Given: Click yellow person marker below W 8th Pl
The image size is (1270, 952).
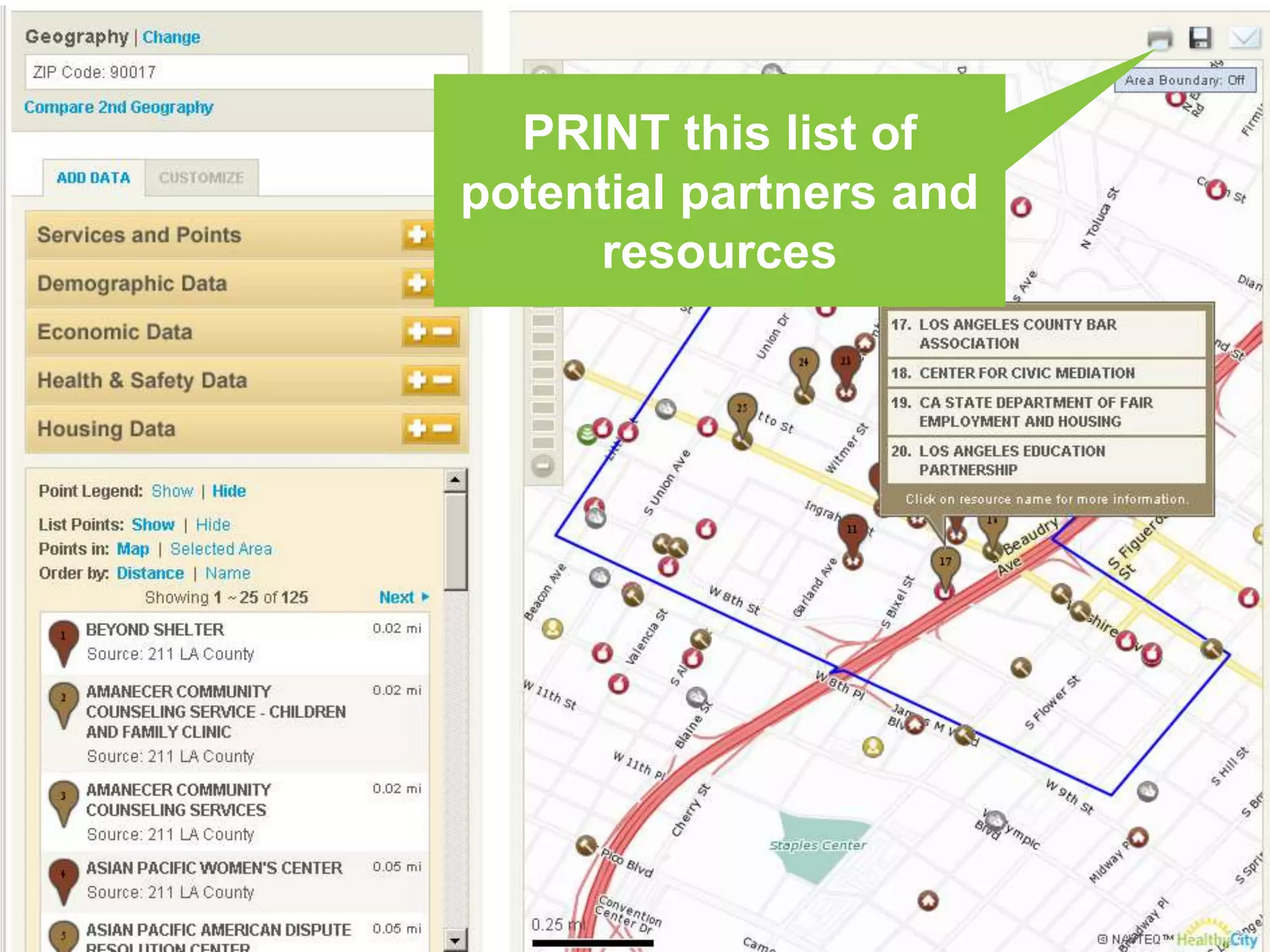Looking at the screenshot, I should (x=873, y=747).
